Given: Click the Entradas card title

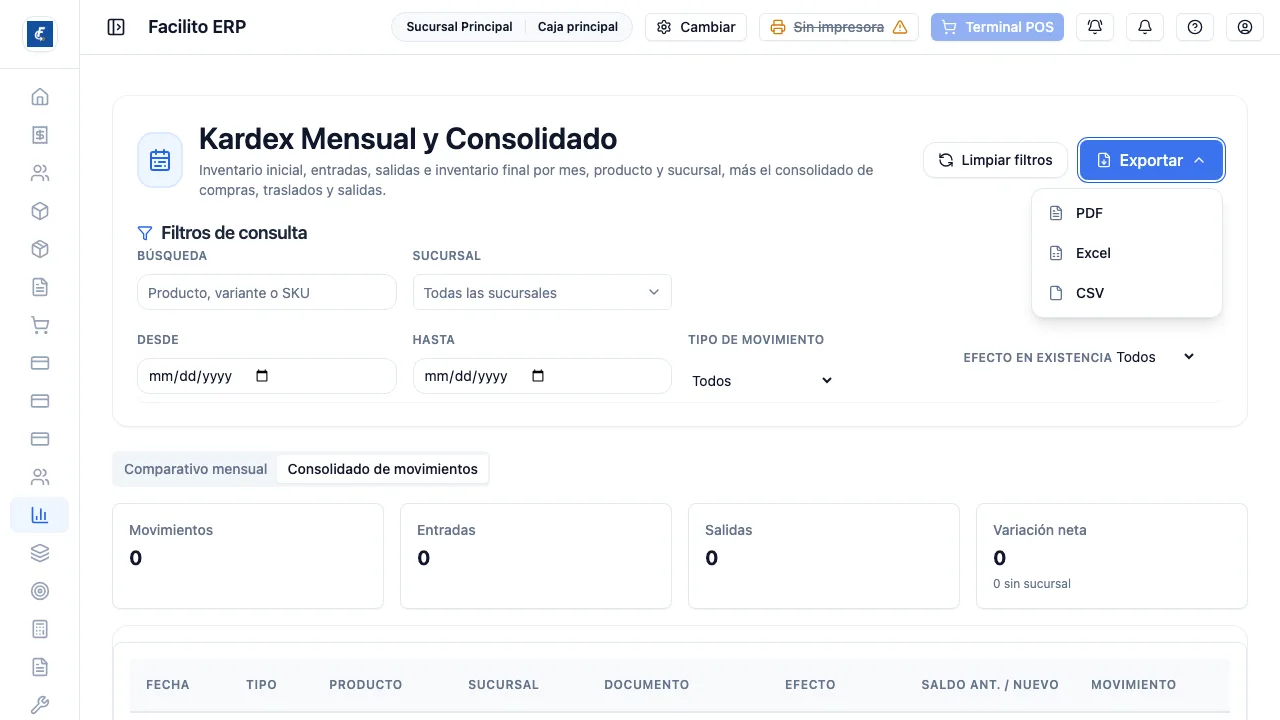Looking at the screenshot, I should pyautogui.click(x=446, y=530).
